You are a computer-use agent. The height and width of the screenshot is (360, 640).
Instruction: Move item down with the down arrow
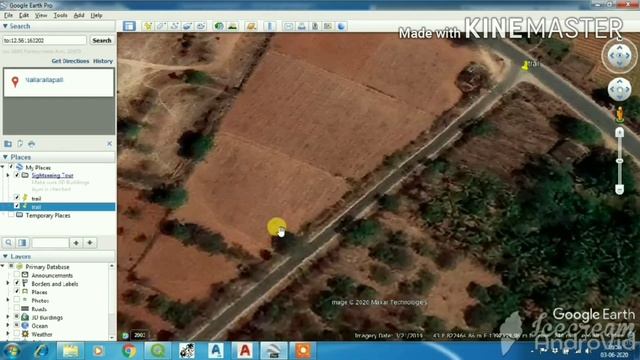pos(90,243)
